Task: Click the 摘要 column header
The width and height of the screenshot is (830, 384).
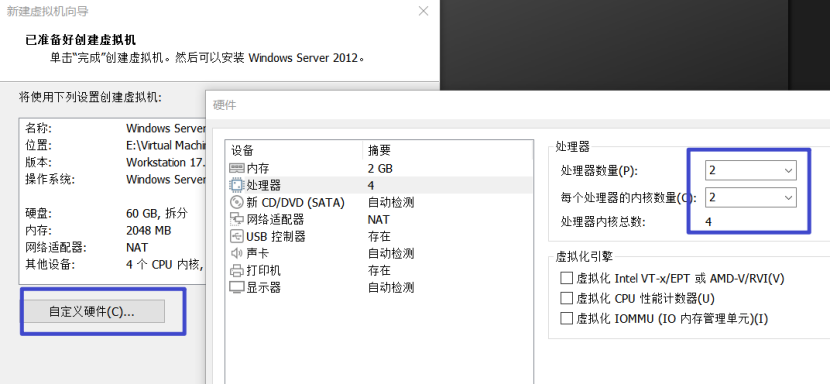Action: click(x=448, y=150)
